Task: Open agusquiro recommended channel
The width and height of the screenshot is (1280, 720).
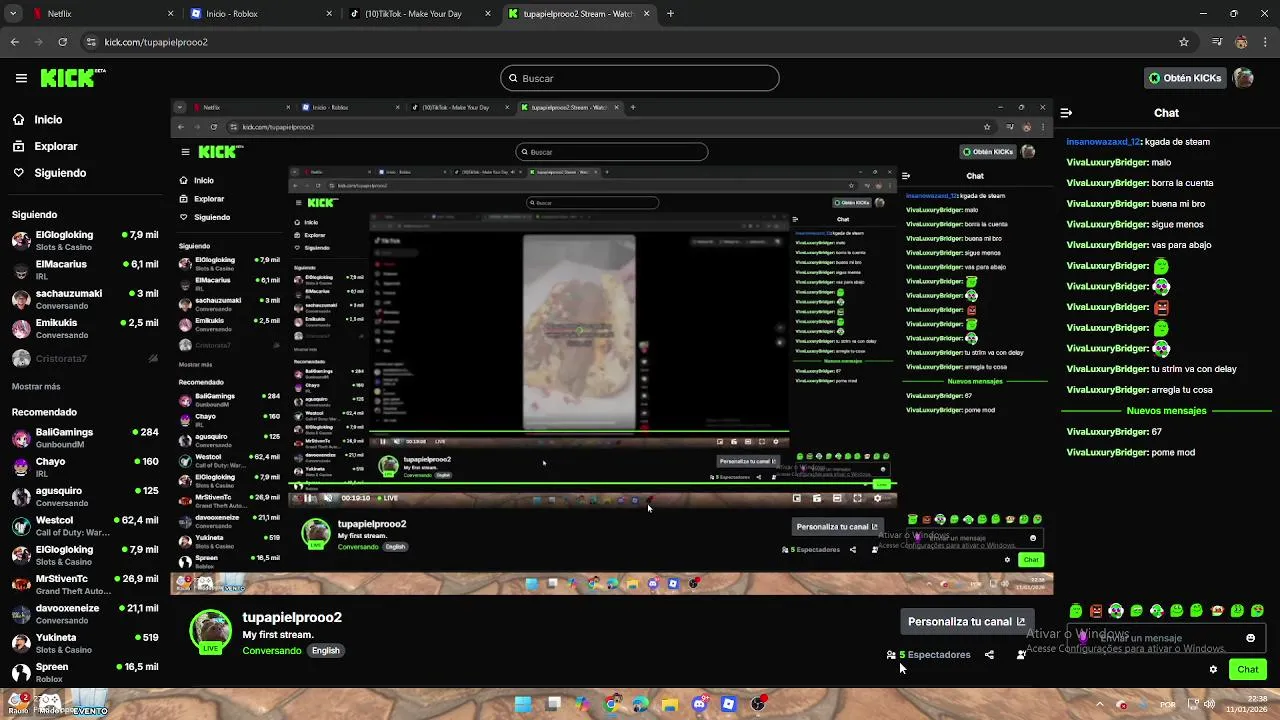Action: 84,496
